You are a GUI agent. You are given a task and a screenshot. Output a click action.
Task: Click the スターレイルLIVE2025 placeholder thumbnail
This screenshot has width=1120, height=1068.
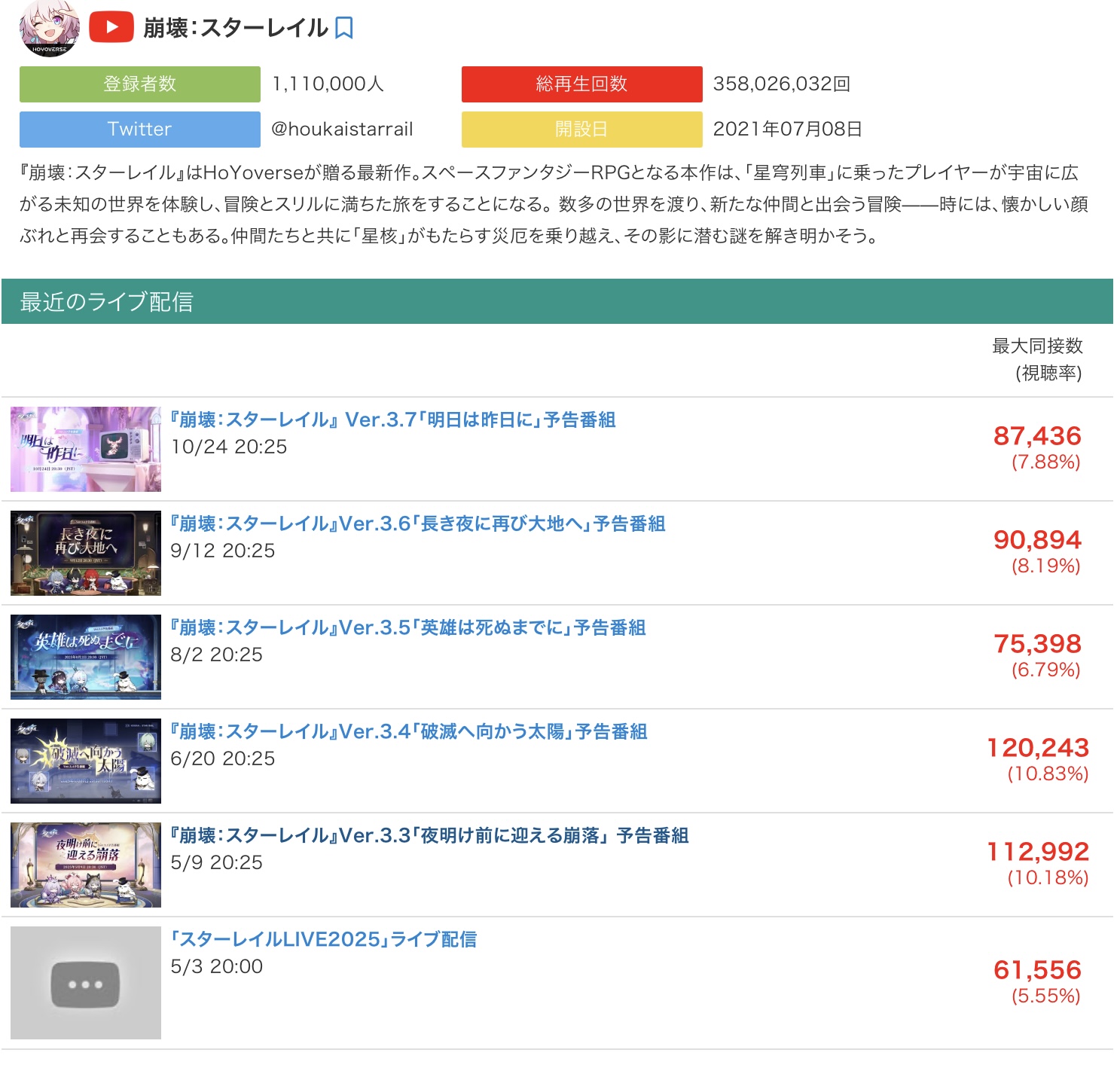[x=86, y=983]
